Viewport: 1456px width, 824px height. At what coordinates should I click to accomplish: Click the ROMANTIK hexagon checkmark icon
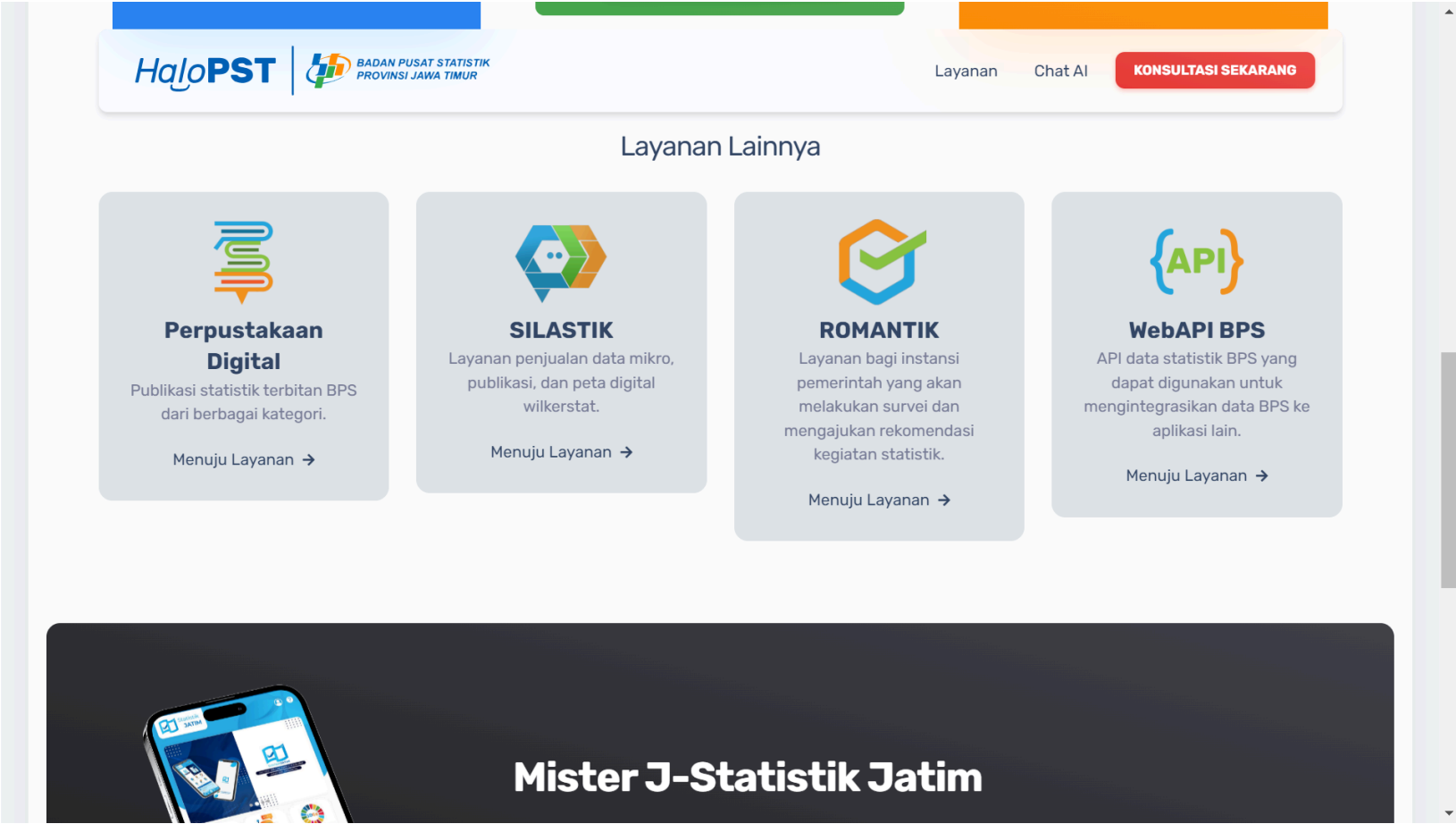(880, 262)
